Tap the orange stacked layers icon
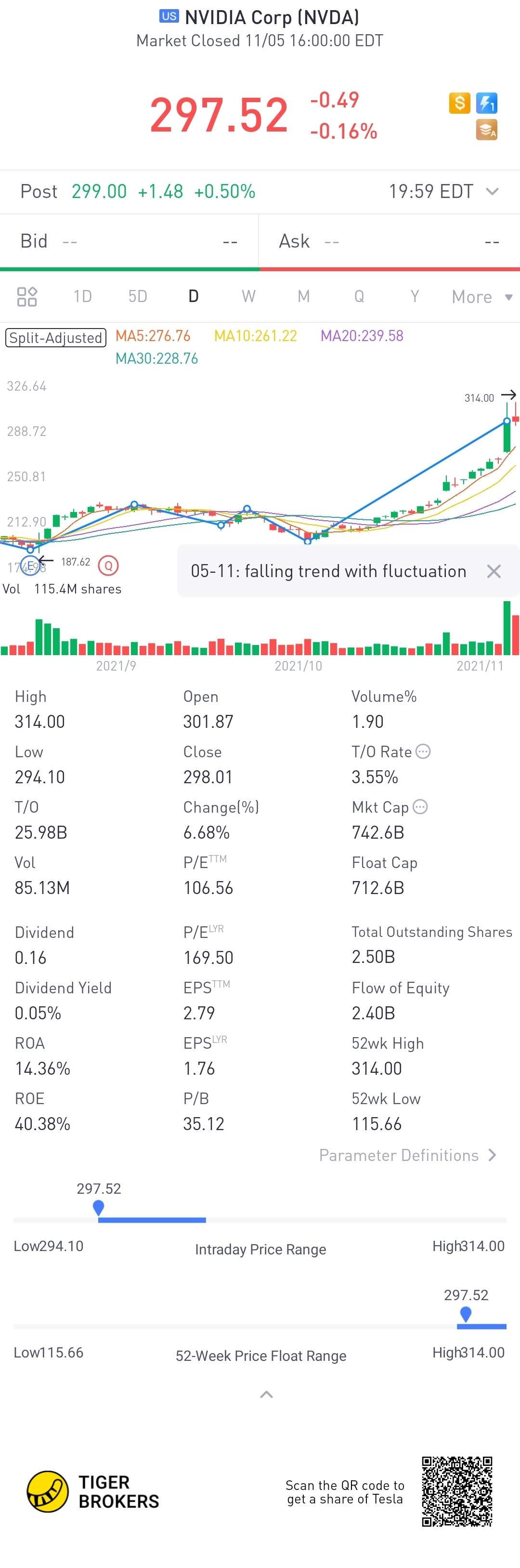 click(x=487, y=130)
